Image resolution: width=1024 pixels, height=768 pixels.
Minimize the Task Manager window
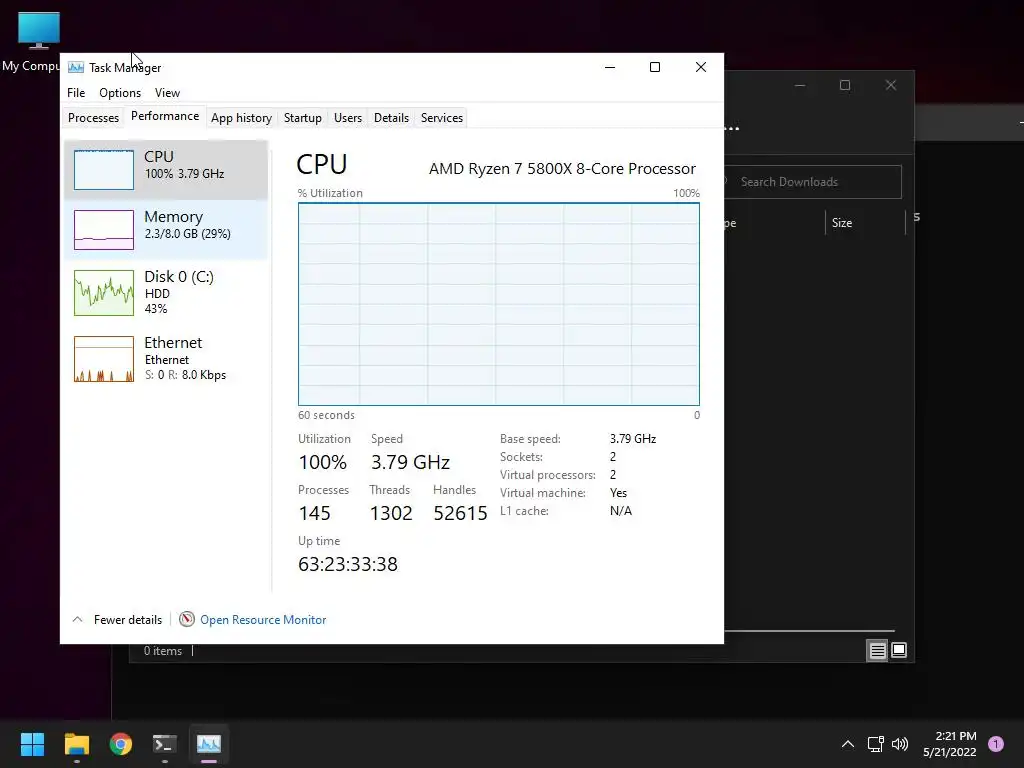pos(610,67)
